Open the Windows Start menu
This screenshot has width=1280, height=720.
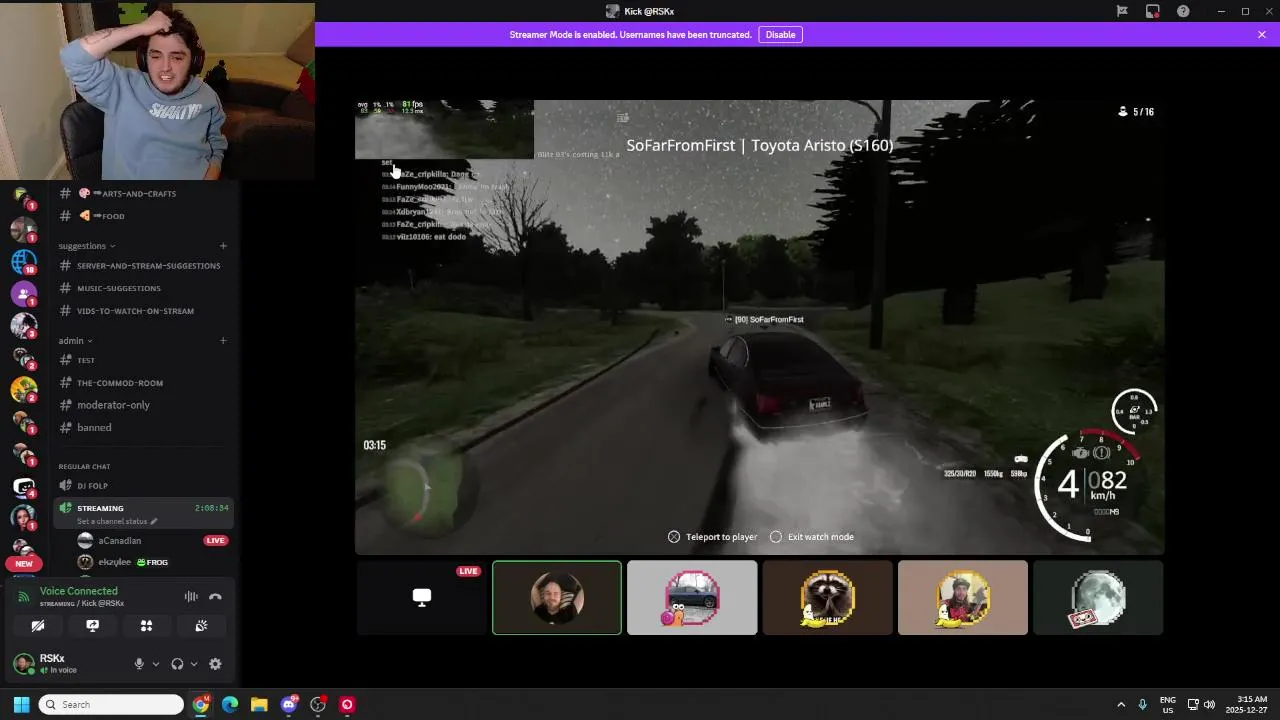21,705
